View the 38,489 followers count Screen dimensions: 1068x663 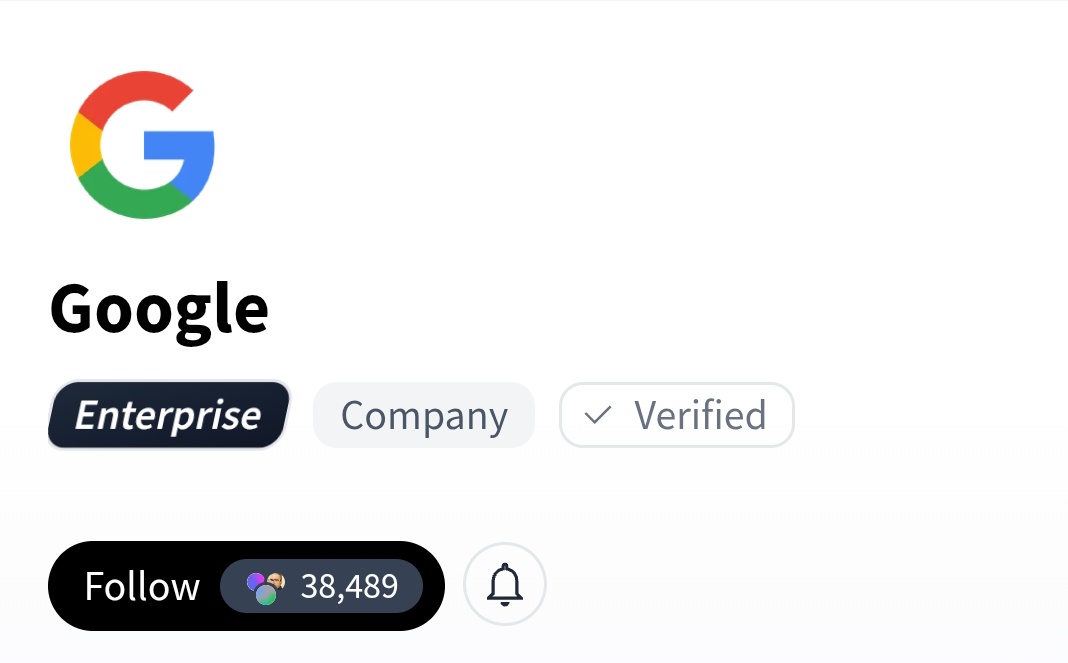pos(349,587)
